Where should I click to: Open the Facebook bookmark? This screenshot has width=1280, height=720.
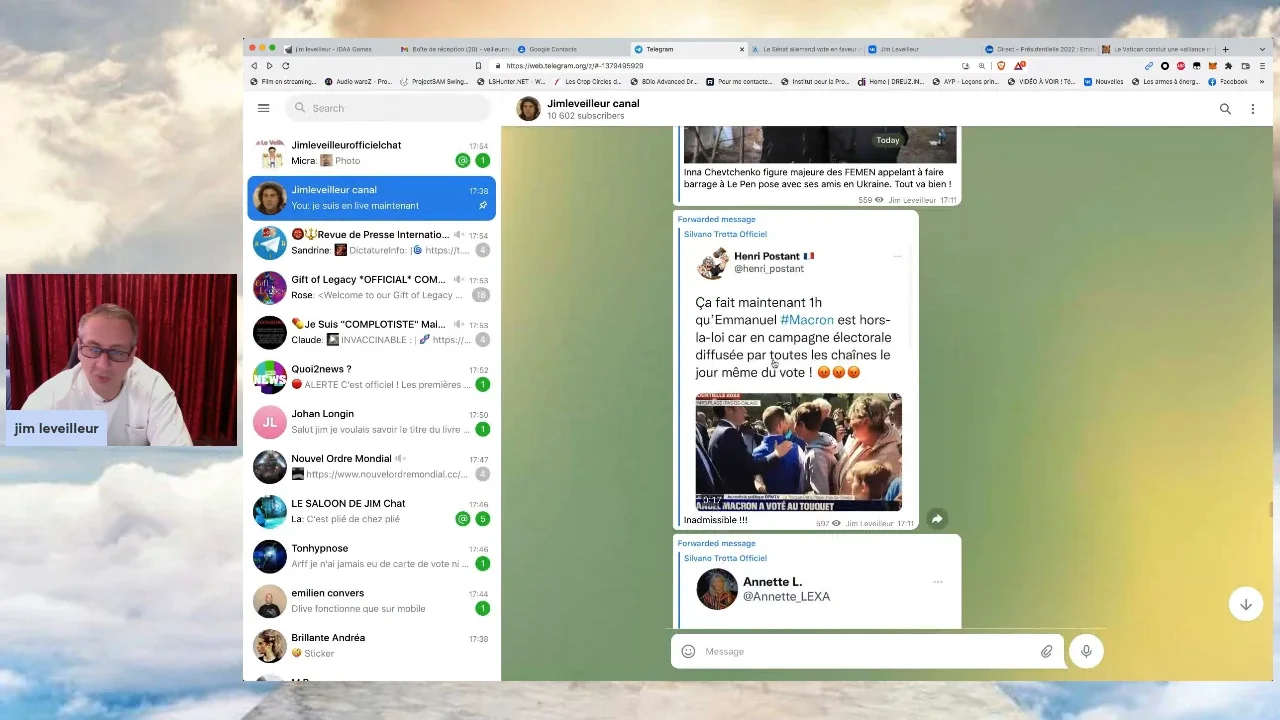(x=1228, y=82)
